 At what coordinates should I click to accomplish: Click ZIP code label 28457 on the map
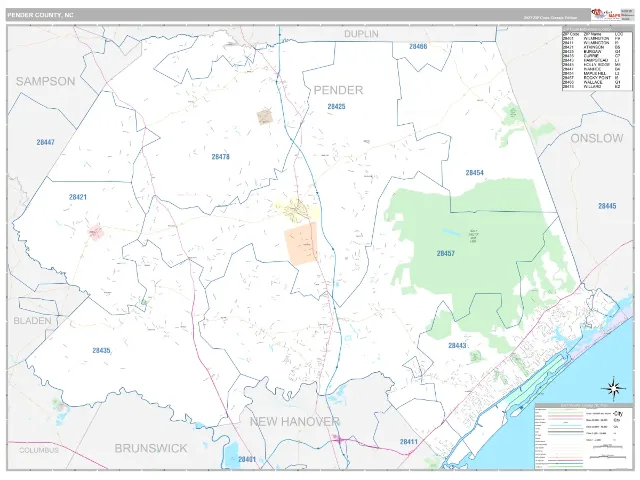[445, 253]
